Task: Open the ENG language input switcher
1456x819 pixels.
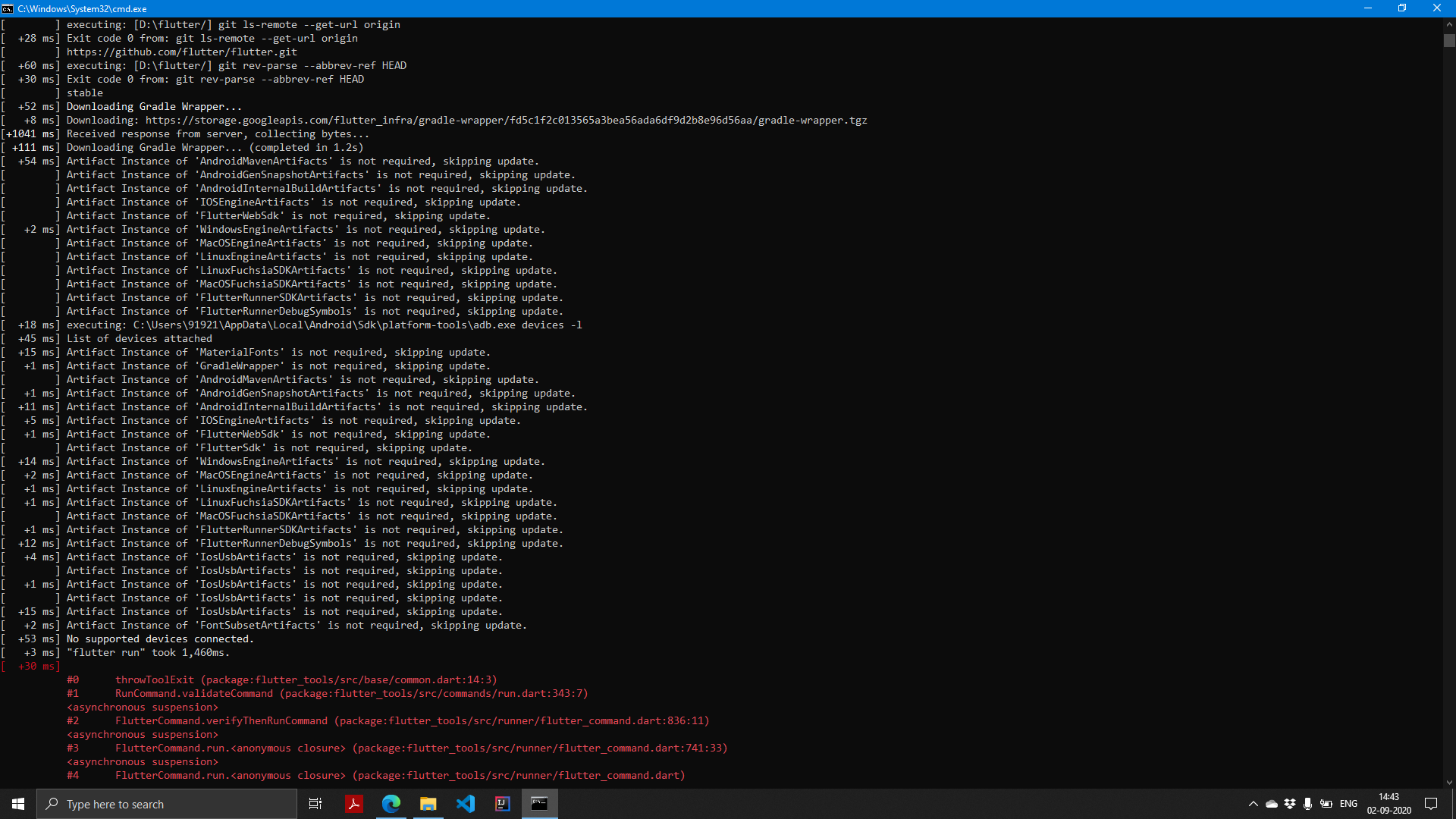Action: click(x=1350, y=804)
